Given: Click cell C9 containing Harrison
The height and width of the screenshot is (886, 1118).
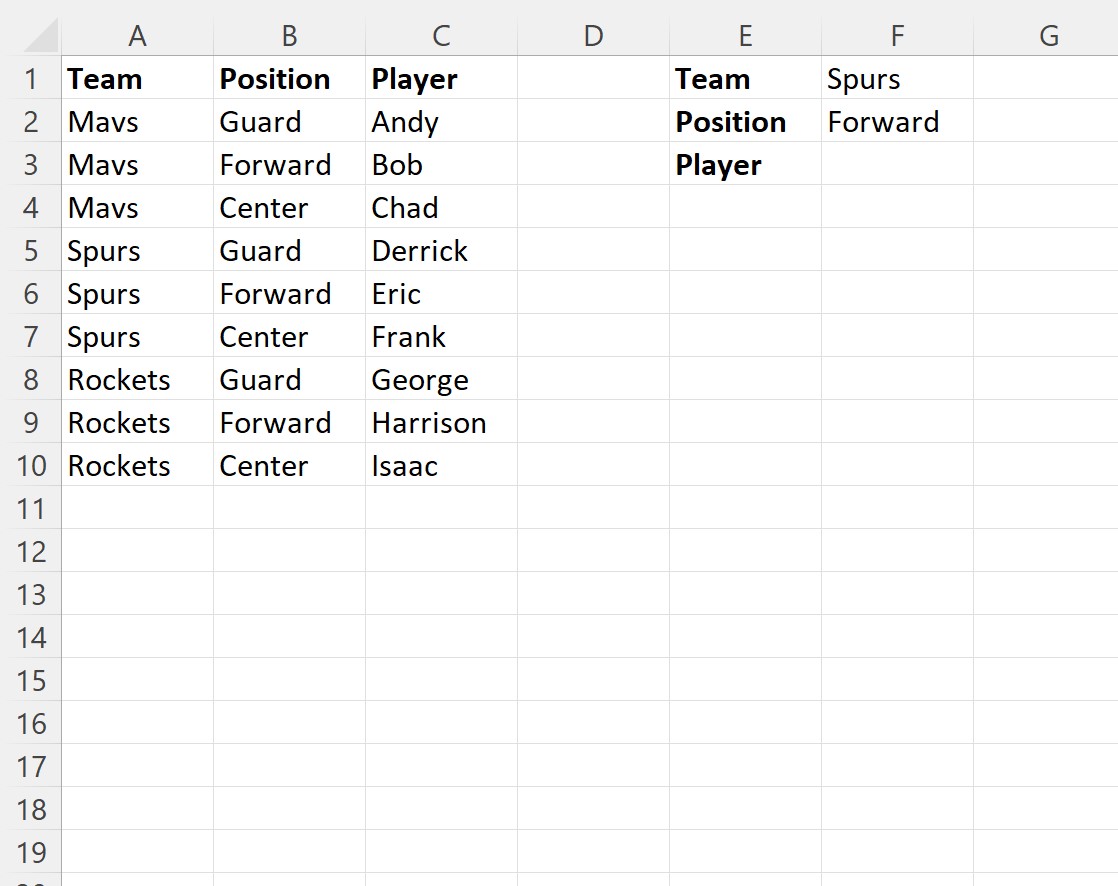Looking at the screenshot, I should click(x=441, y=423).
